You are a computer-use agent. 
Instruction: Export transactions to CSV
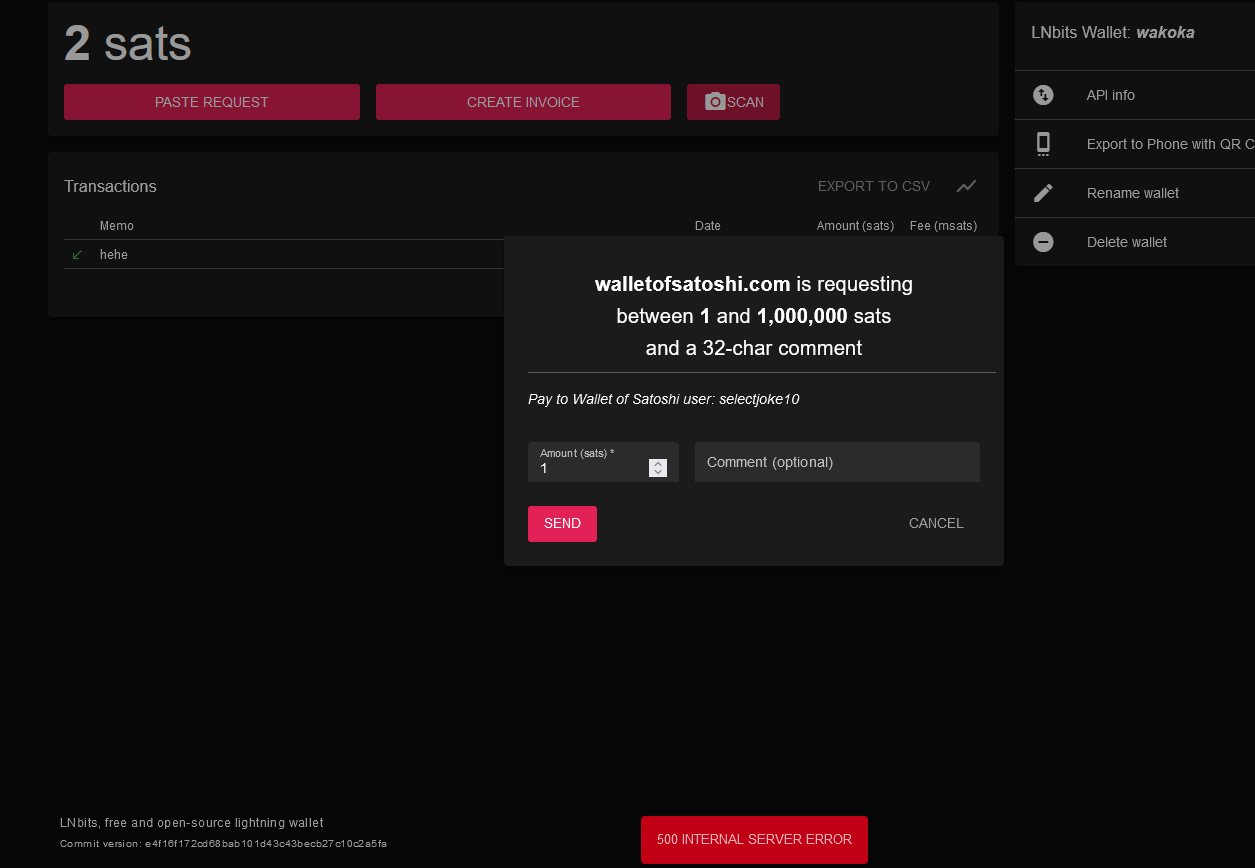[x=873, y=186]
